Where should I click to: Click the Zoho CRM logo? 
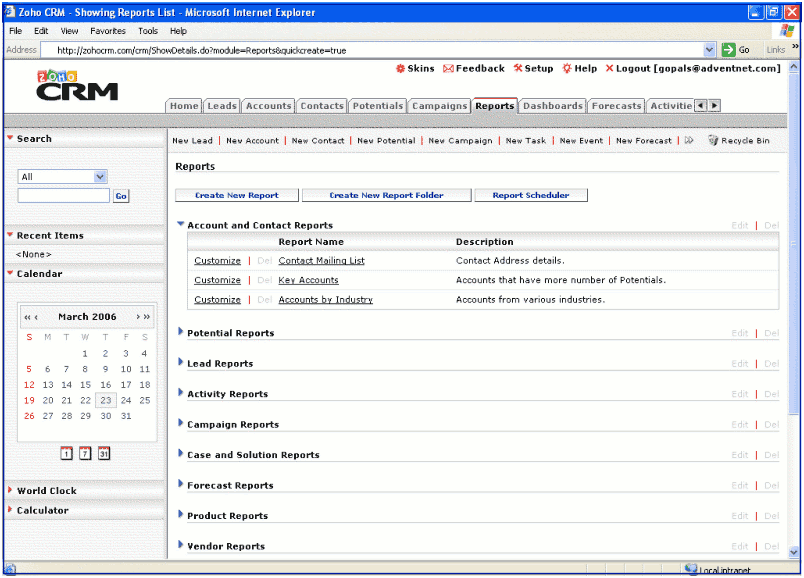point(77,86)
